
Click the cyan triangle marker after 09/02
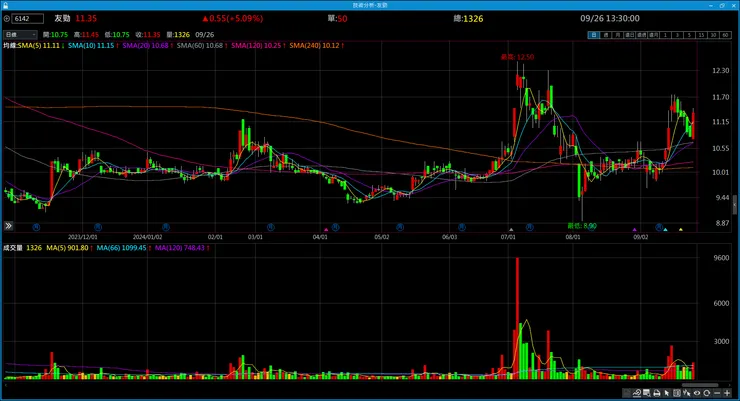665,230
